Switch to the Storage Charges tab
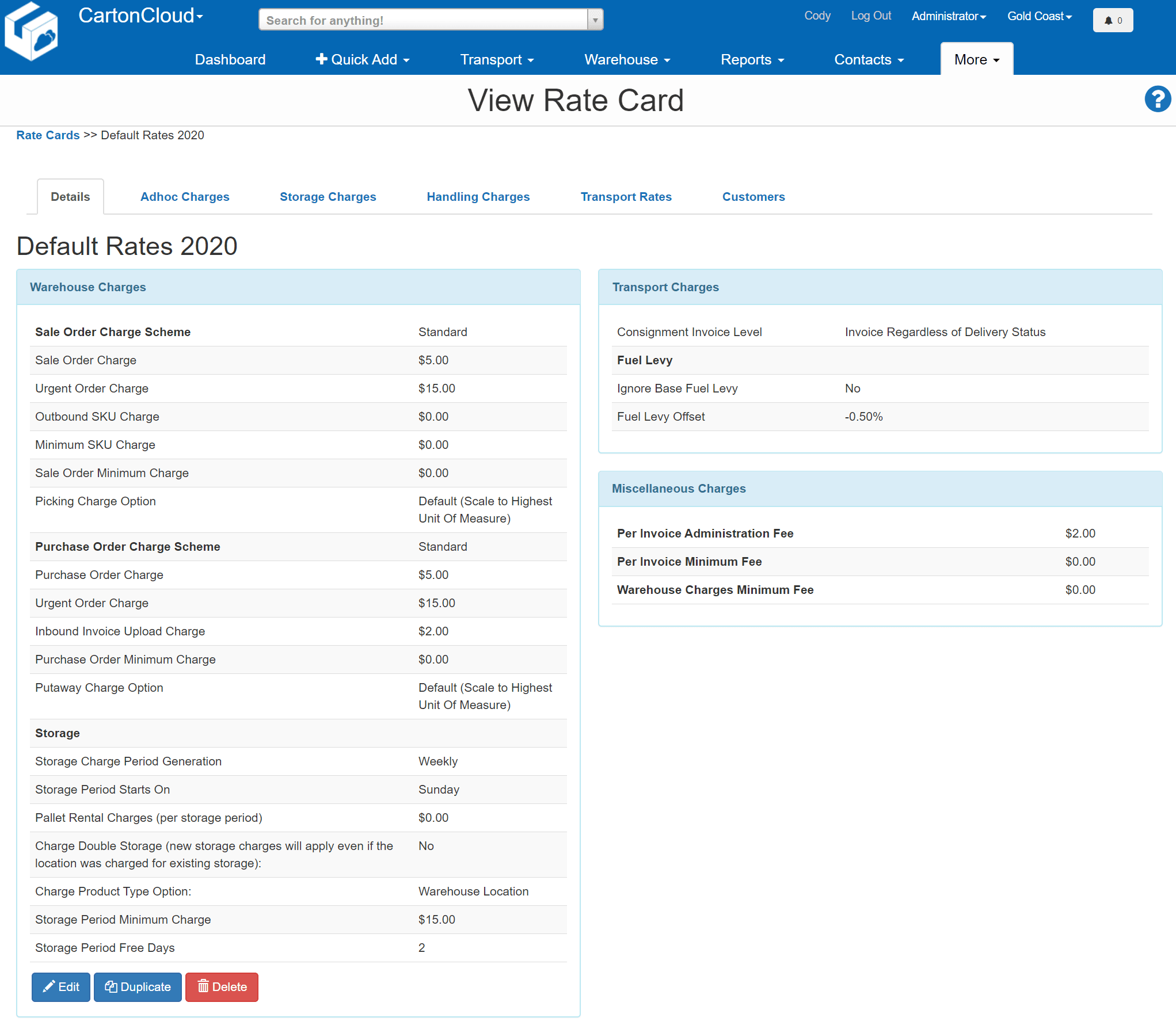Screen dimensions: 1176x1029 click(x=327, y=196)
